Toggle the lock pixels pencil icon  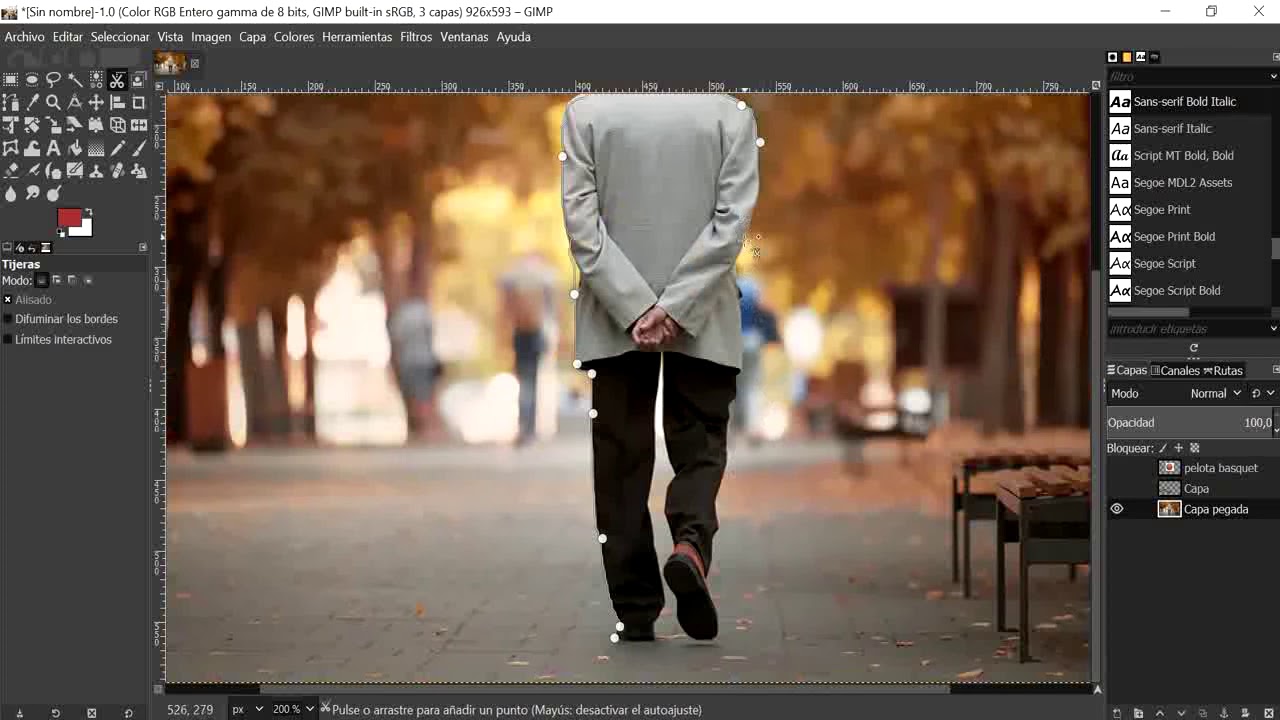[x=1162, y=448]
